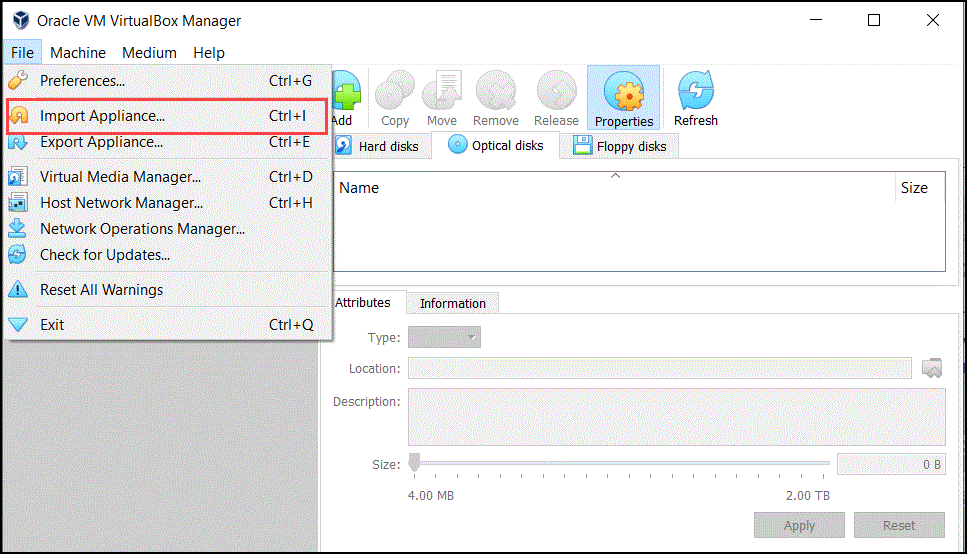The image size is (967, 554).
Task: Click the Reset button
Action: 899,526
